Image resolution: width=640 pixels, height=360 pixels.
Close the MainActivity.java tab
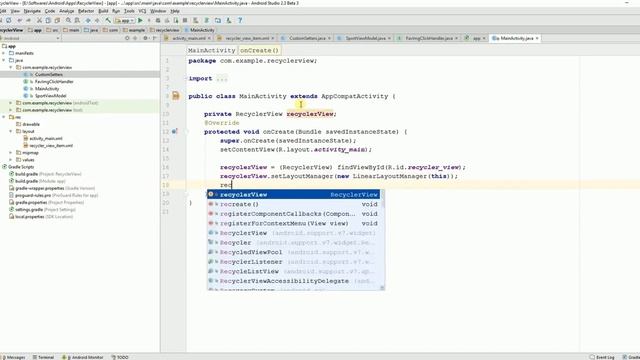(x=537, y=38)
